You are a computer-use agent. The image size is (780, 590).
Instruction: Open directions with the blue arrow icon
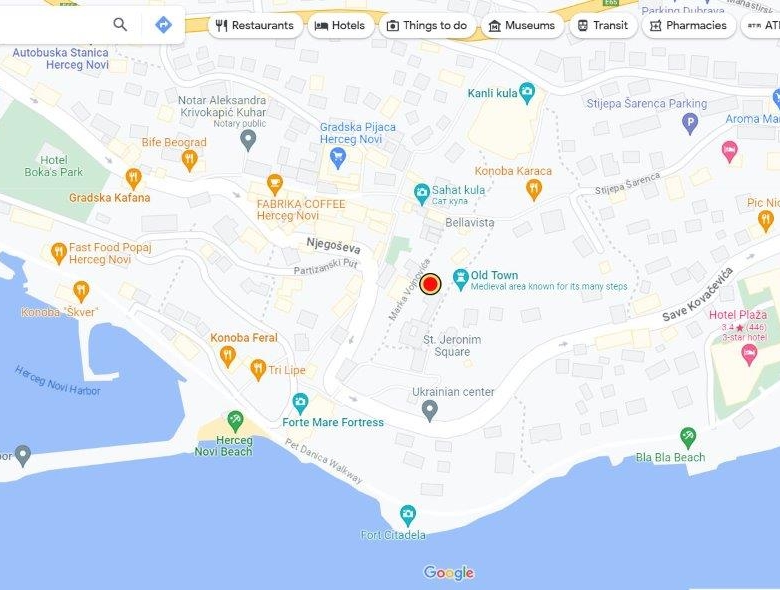pyautogui.click(x=163, y=24)
